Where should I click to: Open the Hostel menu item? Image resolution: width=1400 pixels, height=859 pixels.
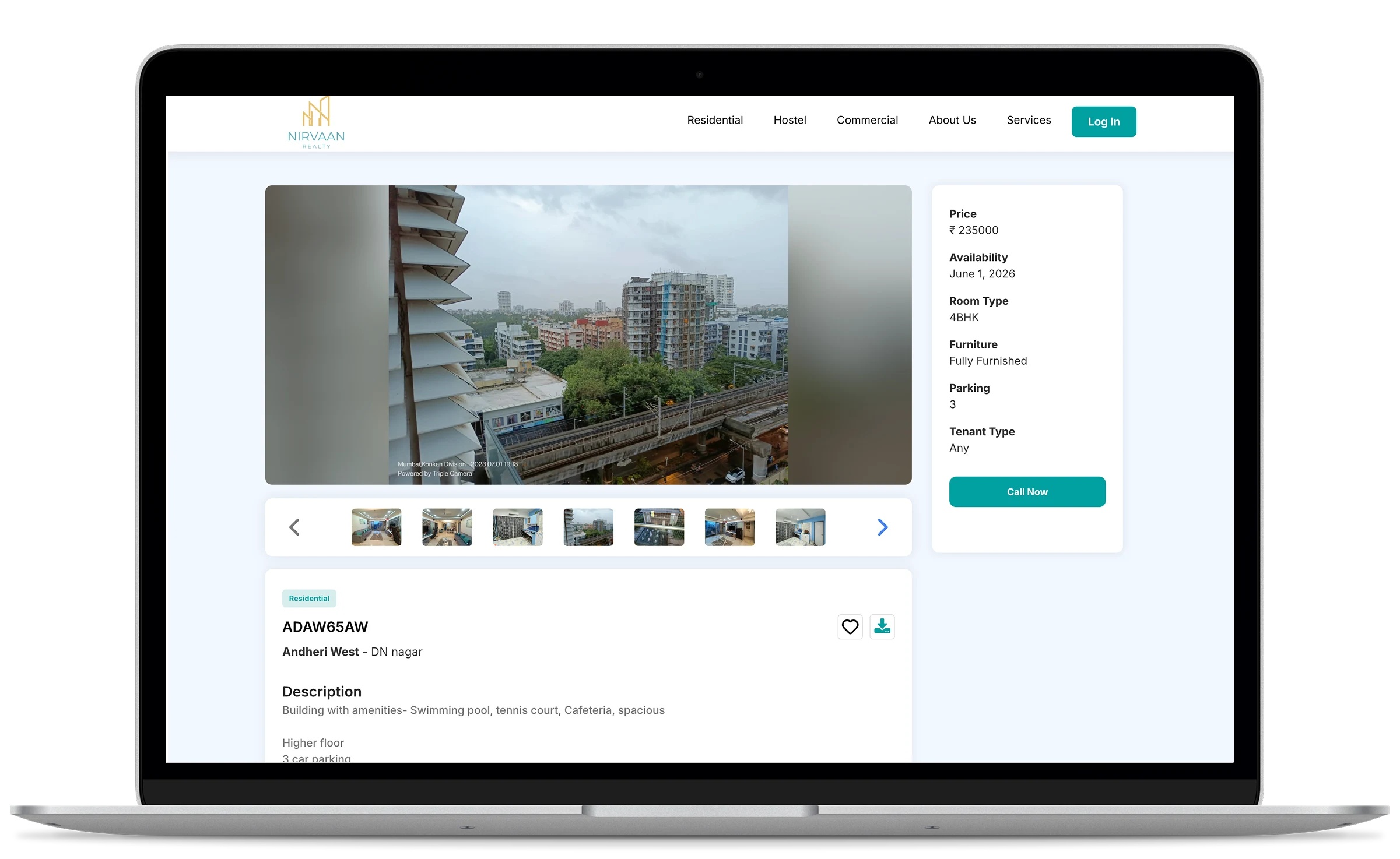coord(790,120)
